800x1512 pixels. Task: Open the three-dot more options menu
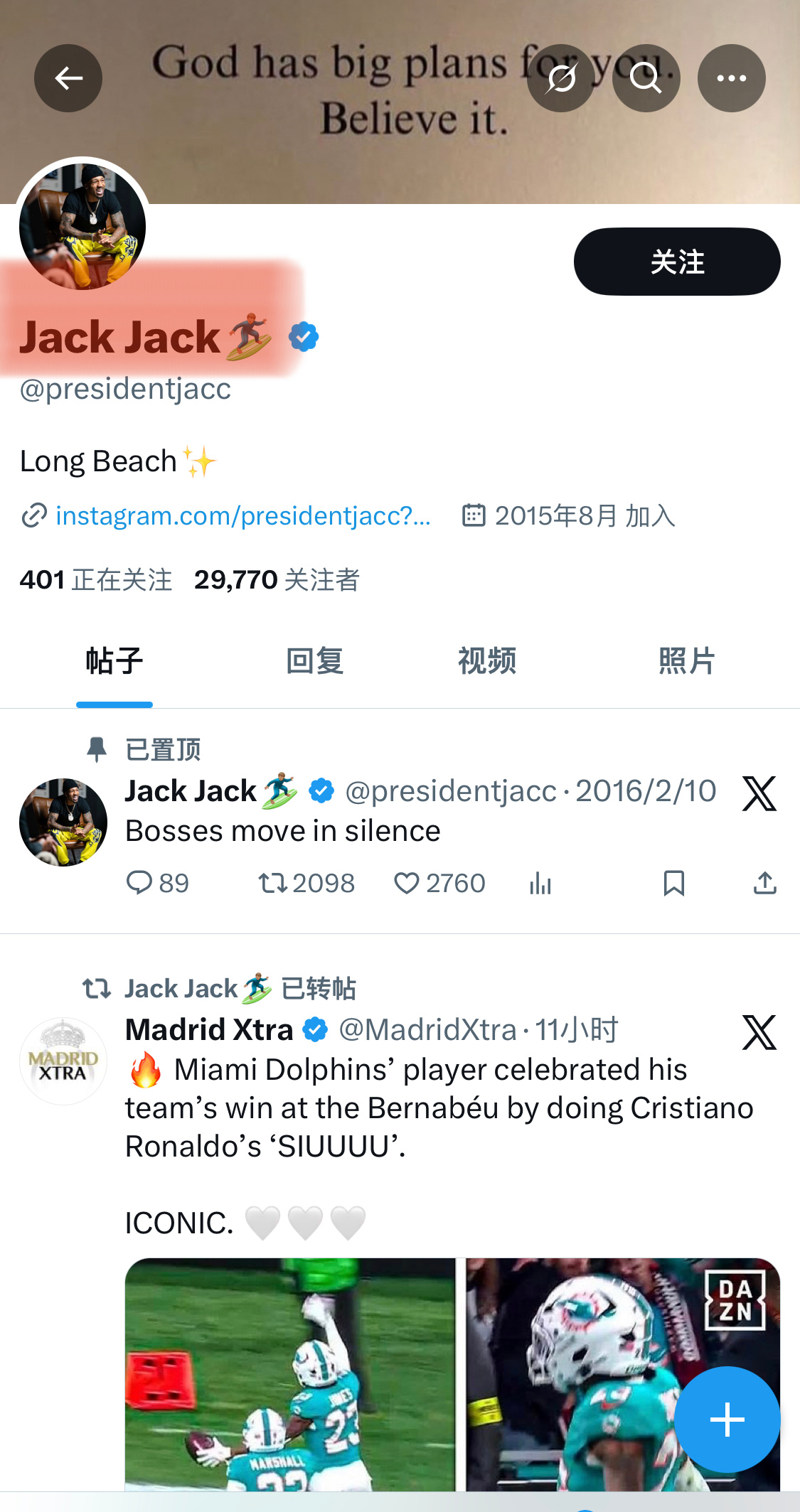(731, 78)
